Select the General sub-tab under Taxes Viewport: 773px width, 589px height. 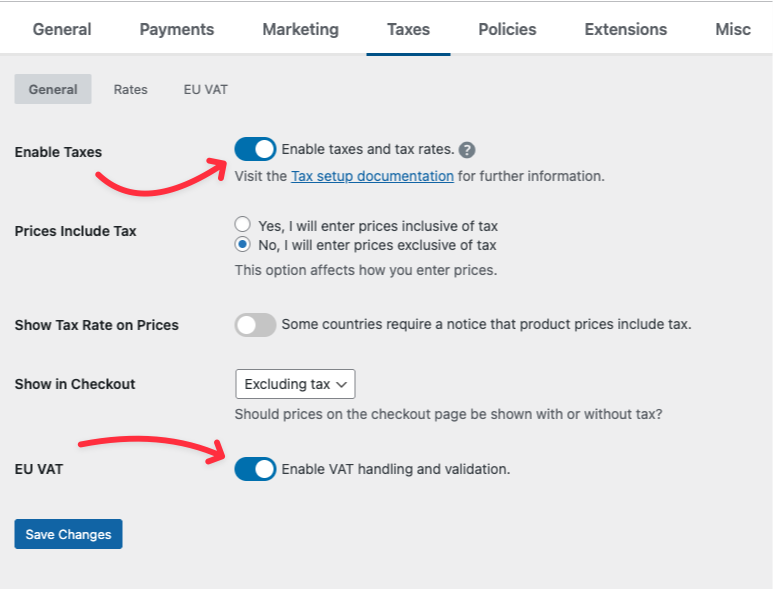(x=53, y=89)
